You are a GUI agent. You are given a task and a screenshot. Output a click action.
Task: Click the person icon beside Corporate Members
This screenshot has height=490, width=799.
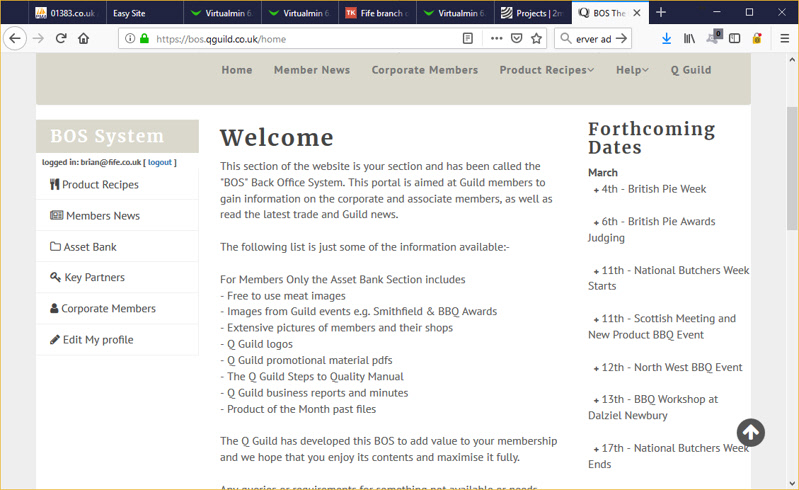pos(54,308)
